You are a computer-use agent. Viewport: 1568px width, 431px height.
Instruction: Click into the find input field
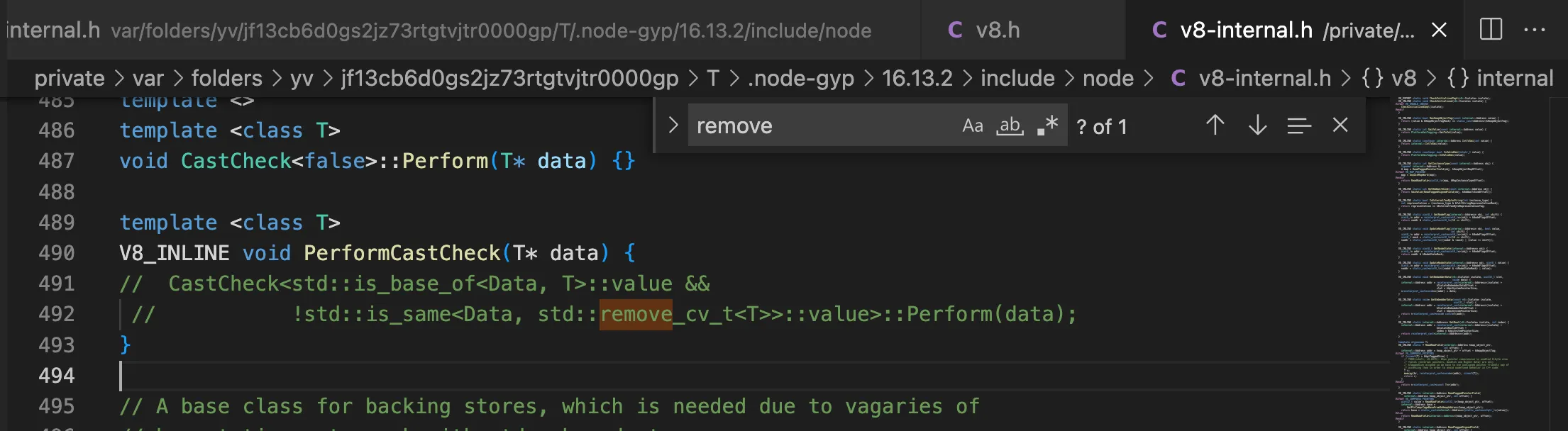[x=816, y=125]
